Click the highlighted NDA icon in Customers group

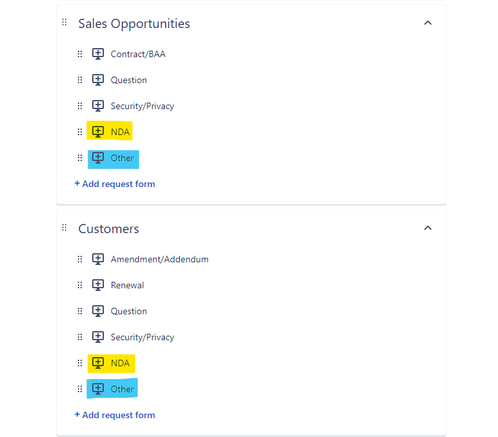coord(98,363)
